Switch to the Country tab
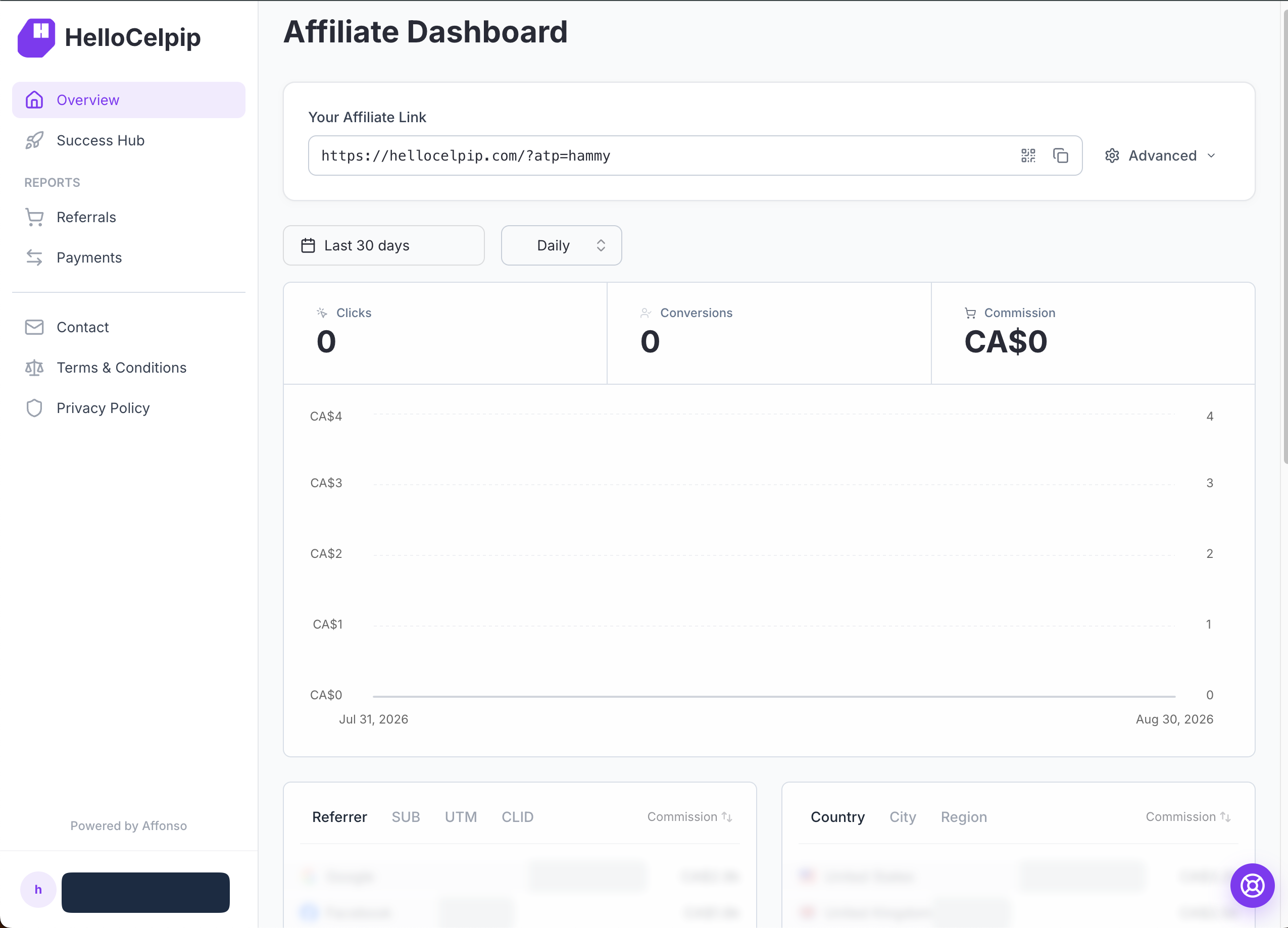1288x928 pixels. point(837,817)
